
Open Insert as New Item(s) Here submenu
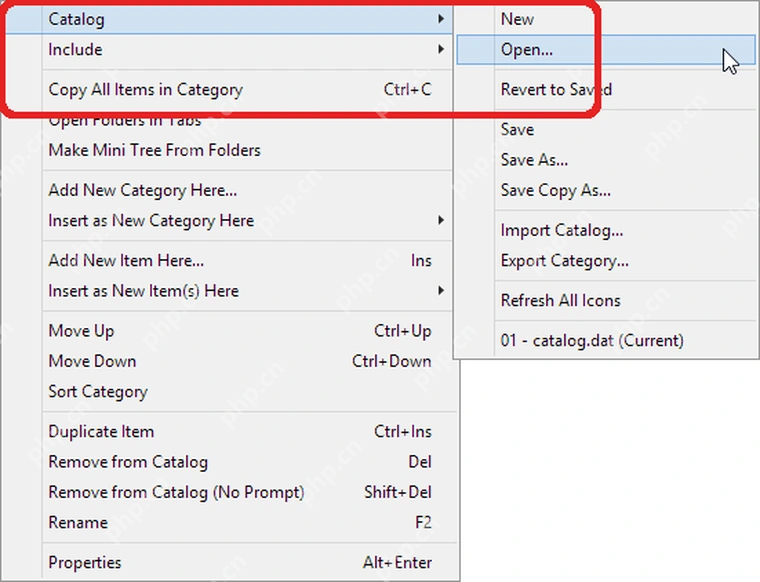227,291
